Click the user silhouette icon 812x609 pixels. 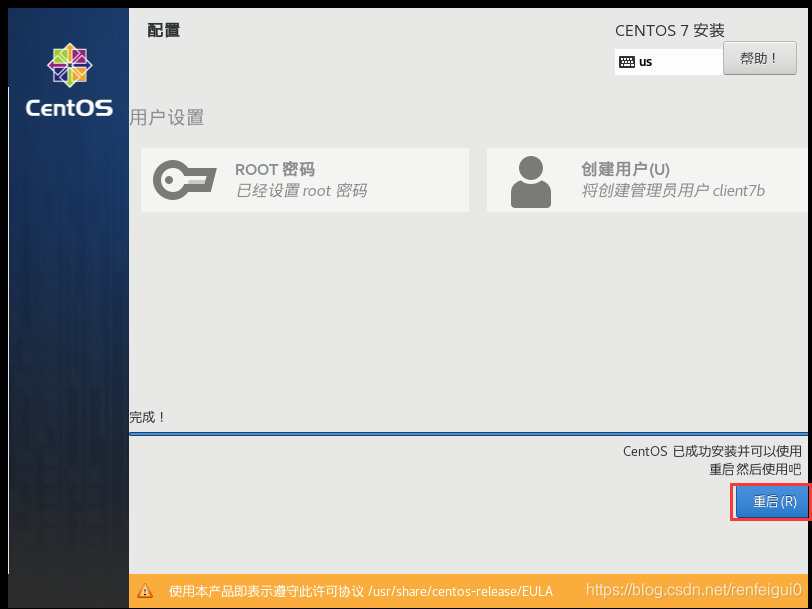531,182
